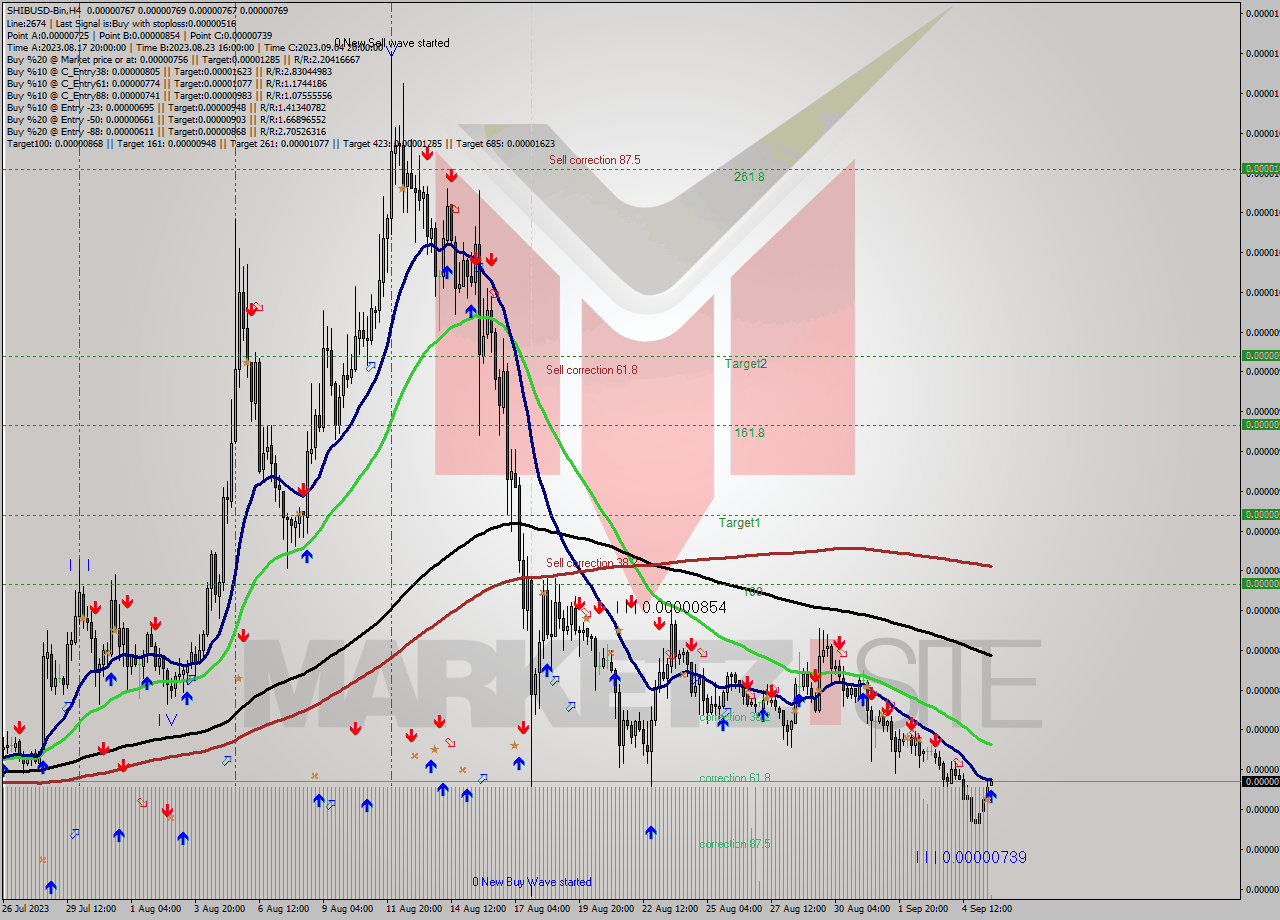Click the '22 Aug 12:00' time axis label
The height and width of the screenshot is (920, 1280).
point(670,908)
